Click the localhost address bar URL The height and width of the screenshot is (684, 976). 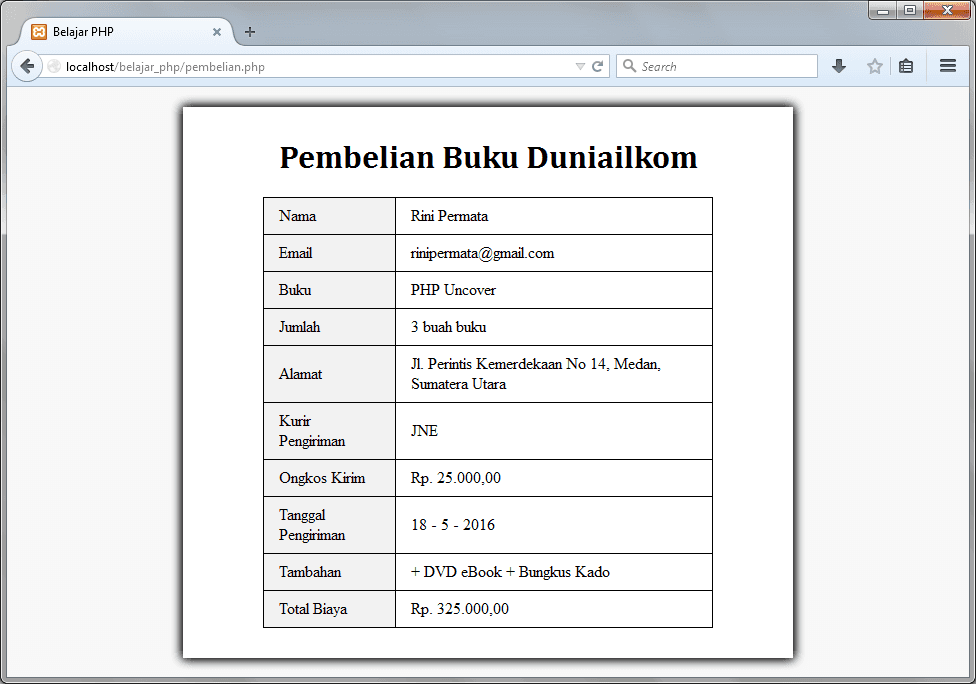(x=165, y=67)
